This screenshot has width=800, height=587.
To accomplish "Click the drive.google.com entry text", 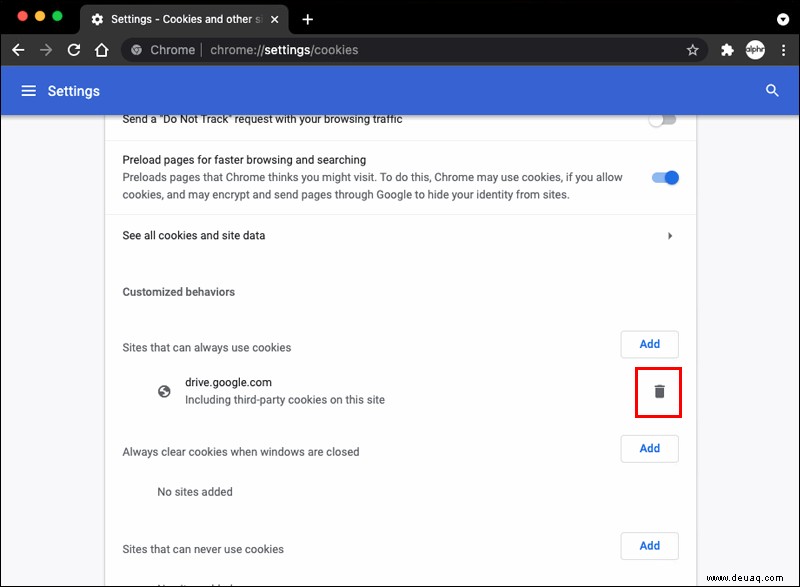I will 228,382.
